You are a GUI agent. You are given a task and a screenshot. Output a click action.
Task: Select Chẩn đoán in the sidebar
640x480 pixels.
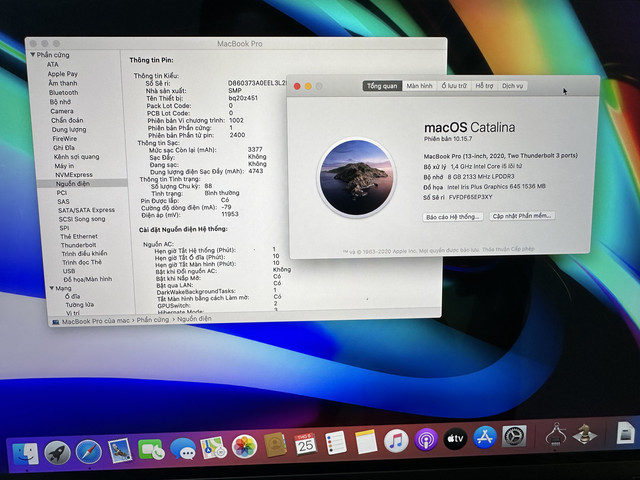click(67, 120)
